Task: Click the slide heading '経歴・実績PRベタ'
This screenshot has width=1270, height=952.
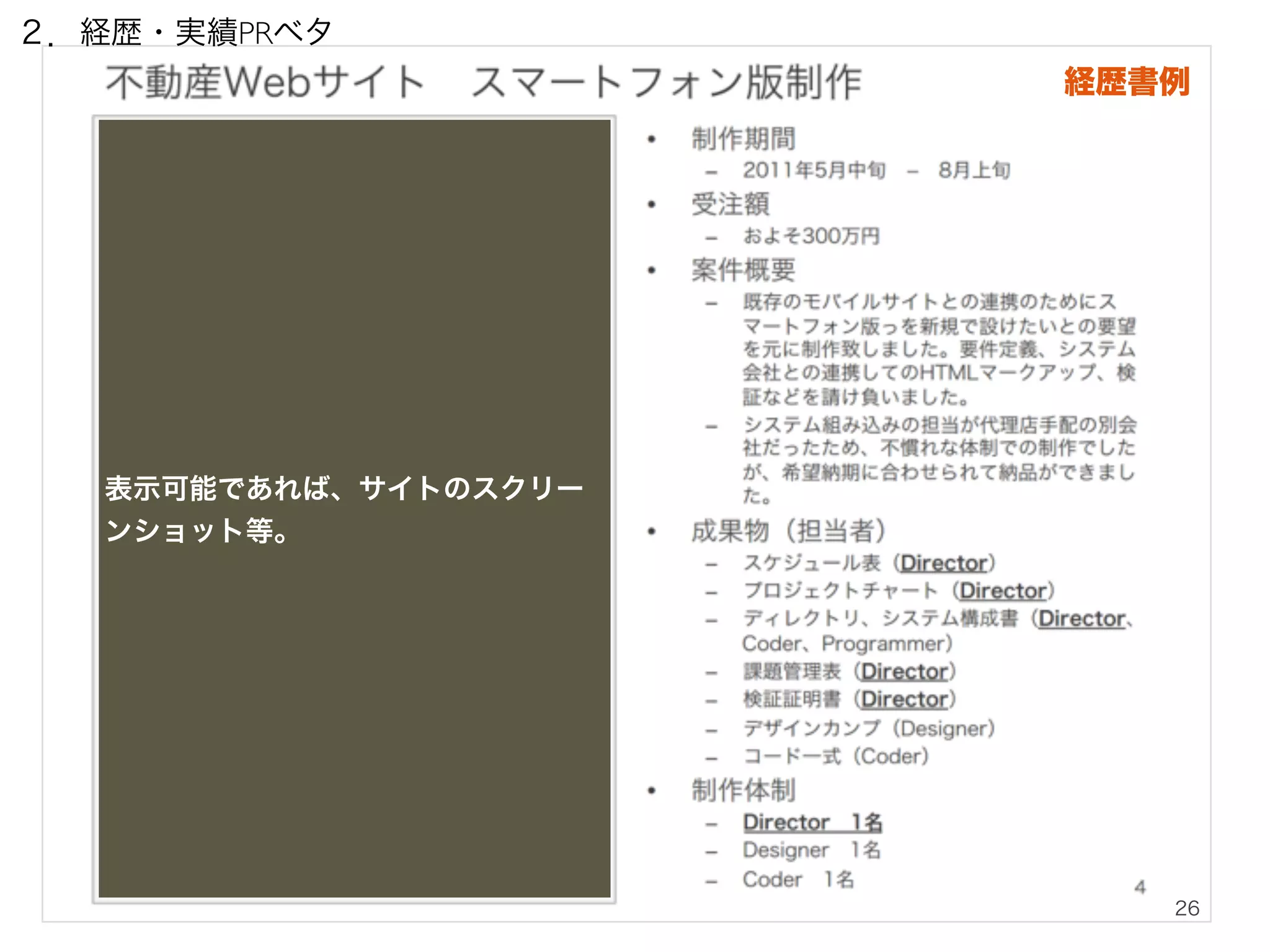Action: click(206, 31)
